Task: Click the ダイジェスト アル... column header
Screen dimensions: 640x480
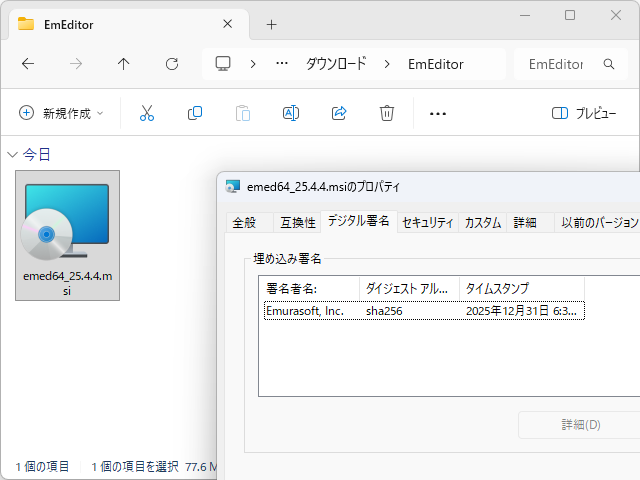Action: pos(409,289)
